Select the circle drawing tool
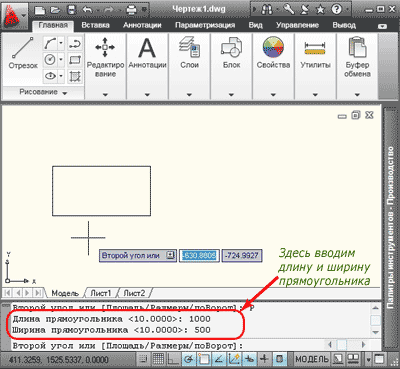This screenshot has width=400, height=369. 50,60
